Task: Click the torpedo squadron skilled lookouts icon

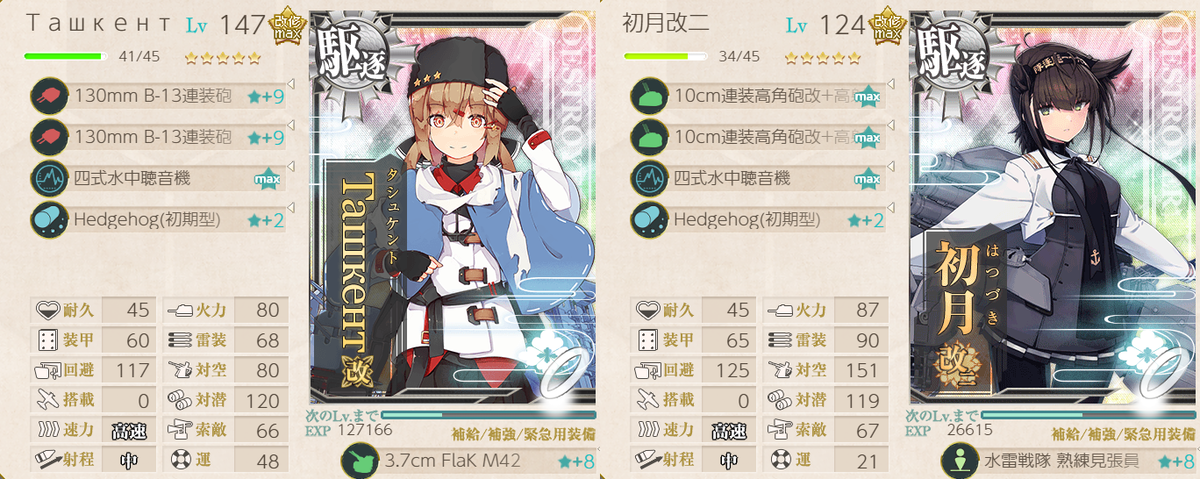Action: pyautogui.click(x=958, y=461)
